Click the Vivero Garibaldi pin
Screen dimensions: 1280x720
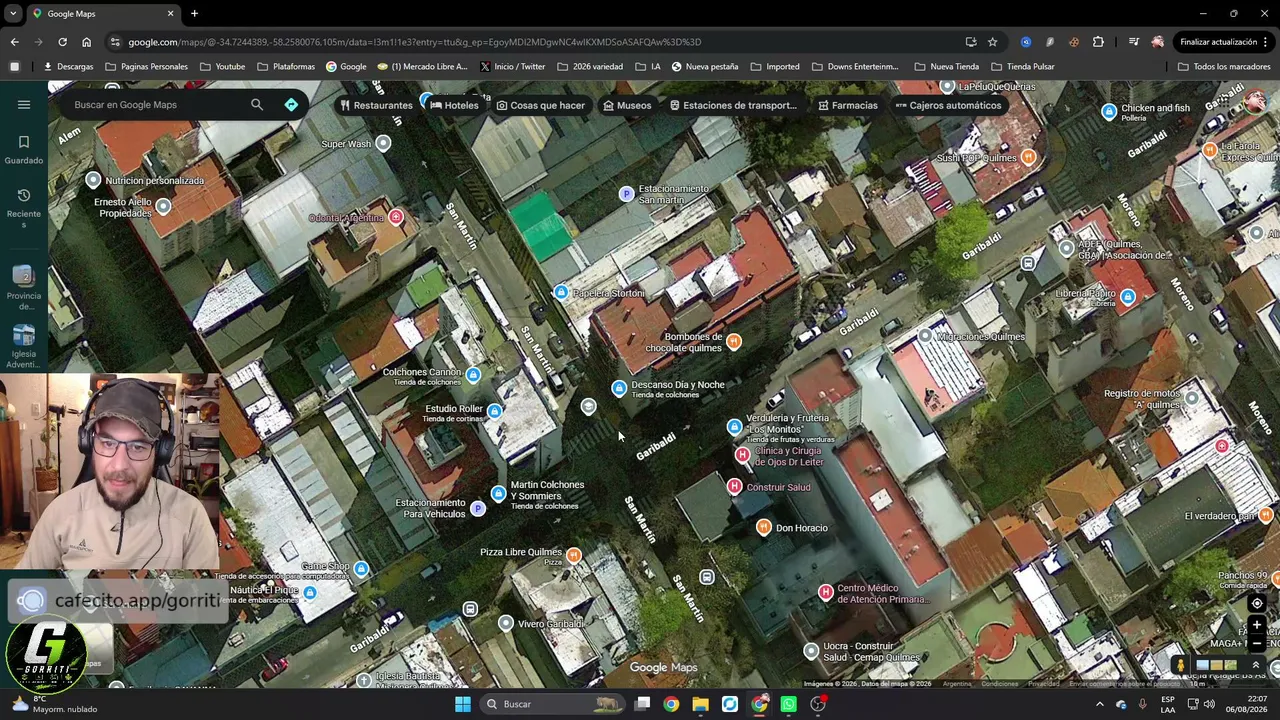coord(506,624)
